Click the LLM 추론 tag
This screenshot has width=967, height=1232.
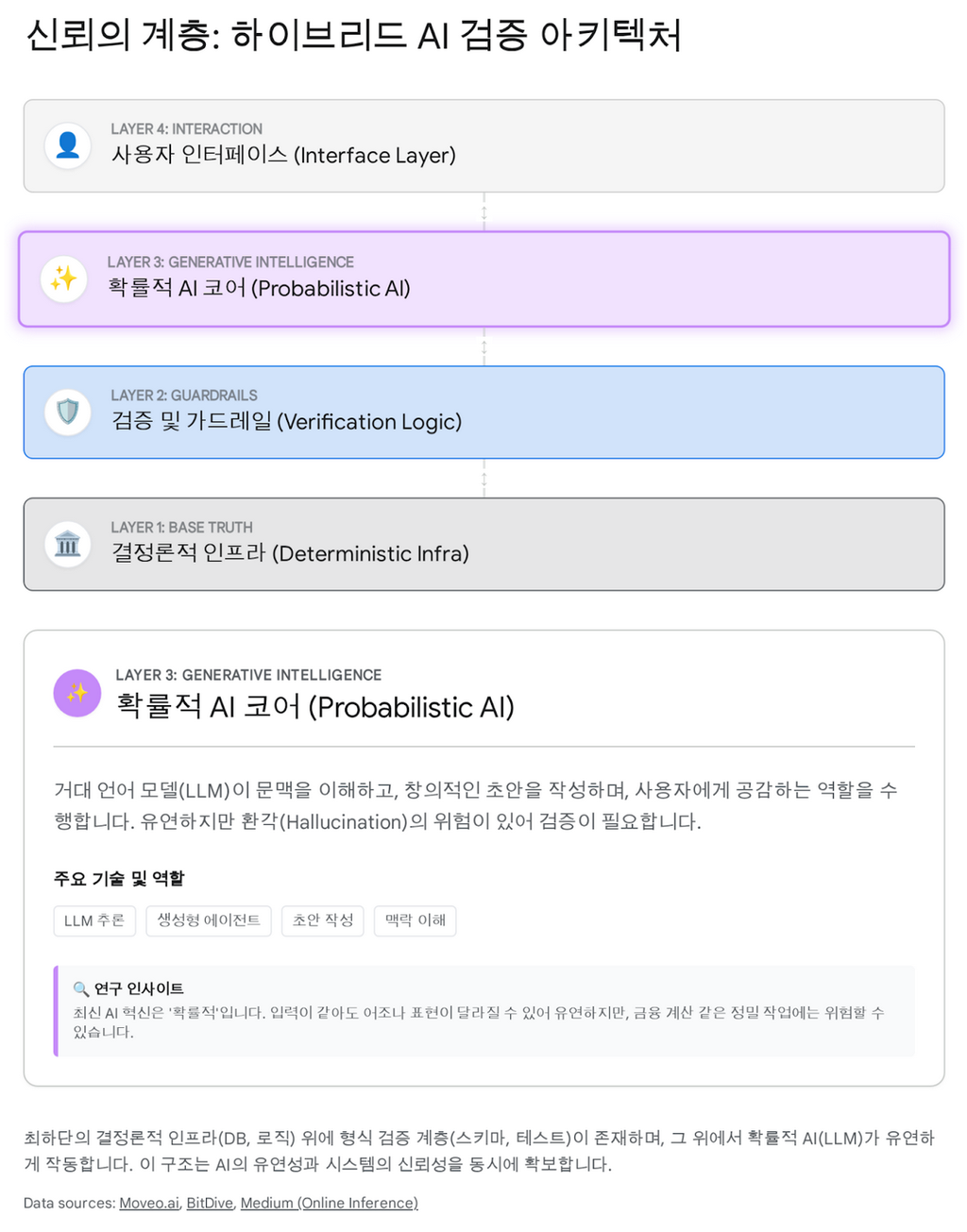click(x=94, y=920)
